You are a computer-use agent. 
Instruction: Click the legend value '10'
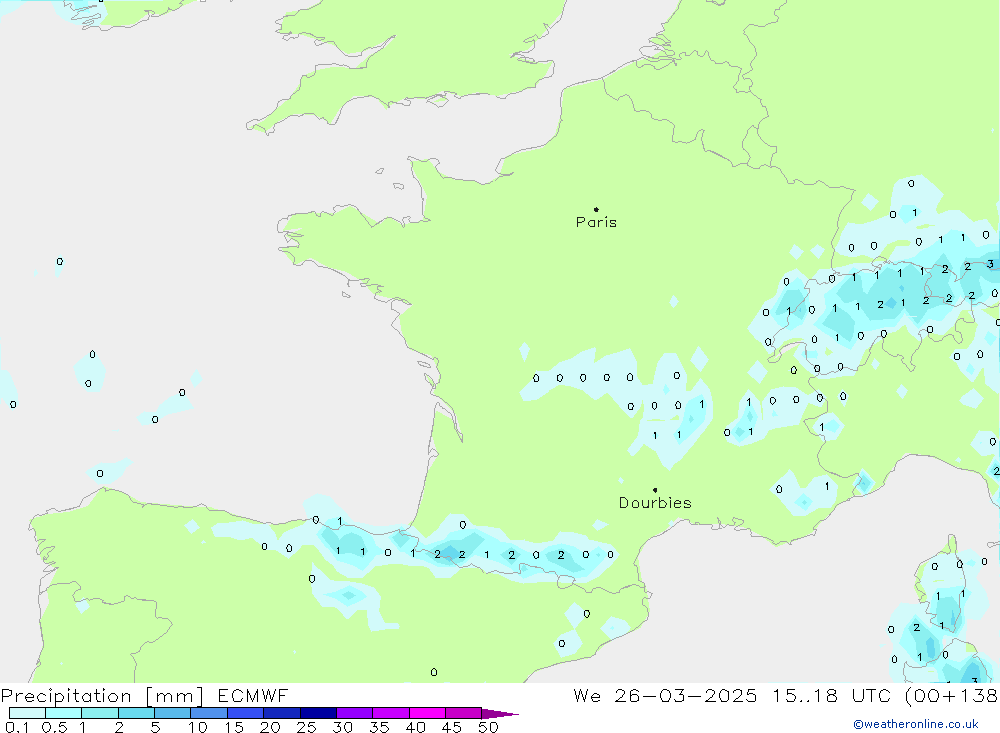[198, 727]
